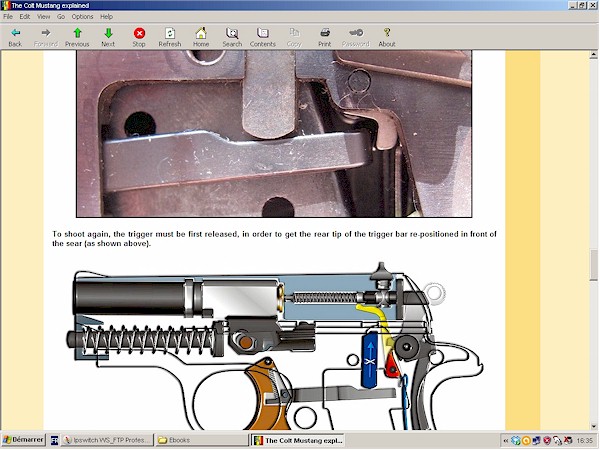This screenshot has width=600, height=450.
Task: Open the Options menu
Action: click(82, 16)
